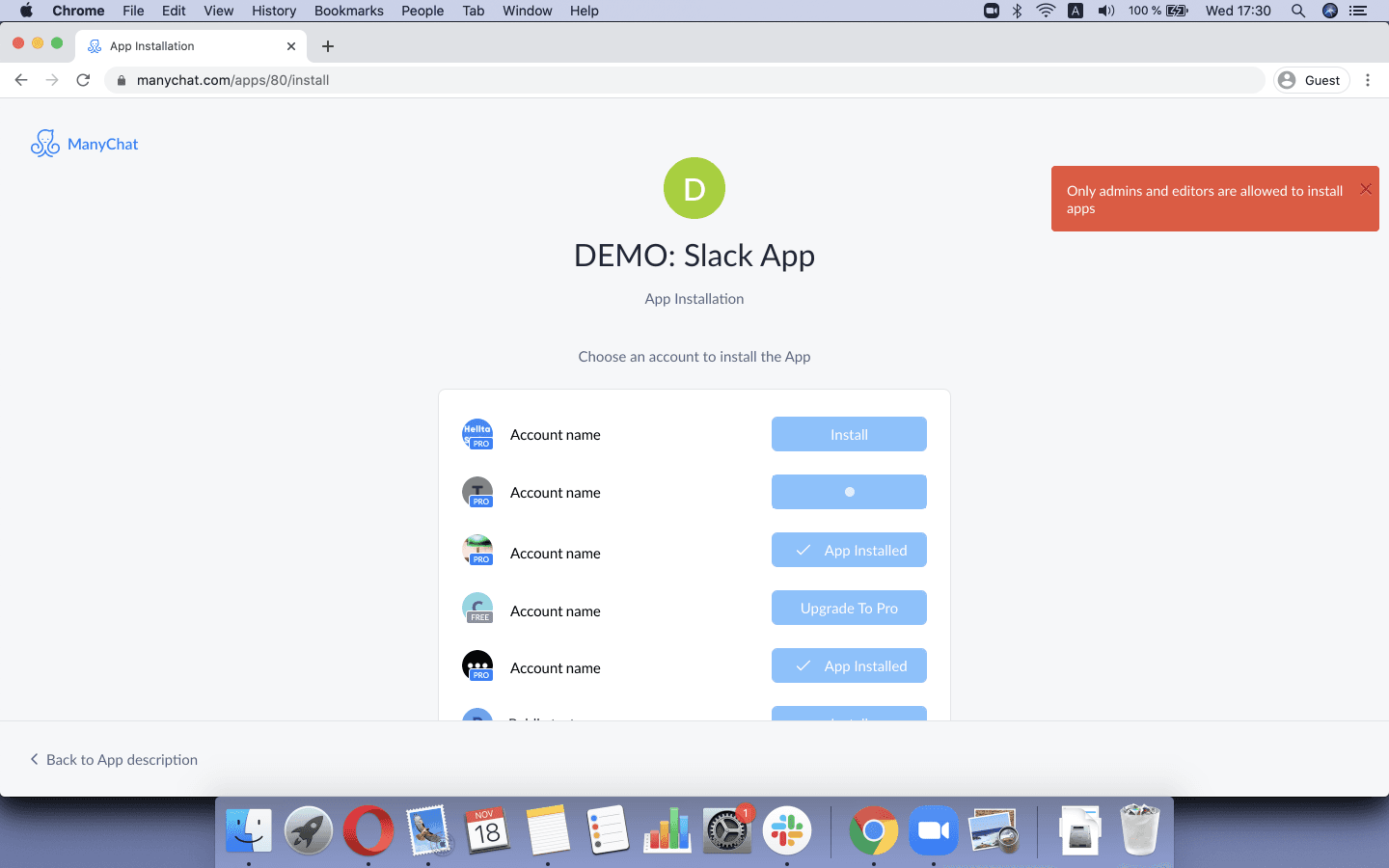Dismiss the red admins-only error notification

click(x=1365, y=189)
